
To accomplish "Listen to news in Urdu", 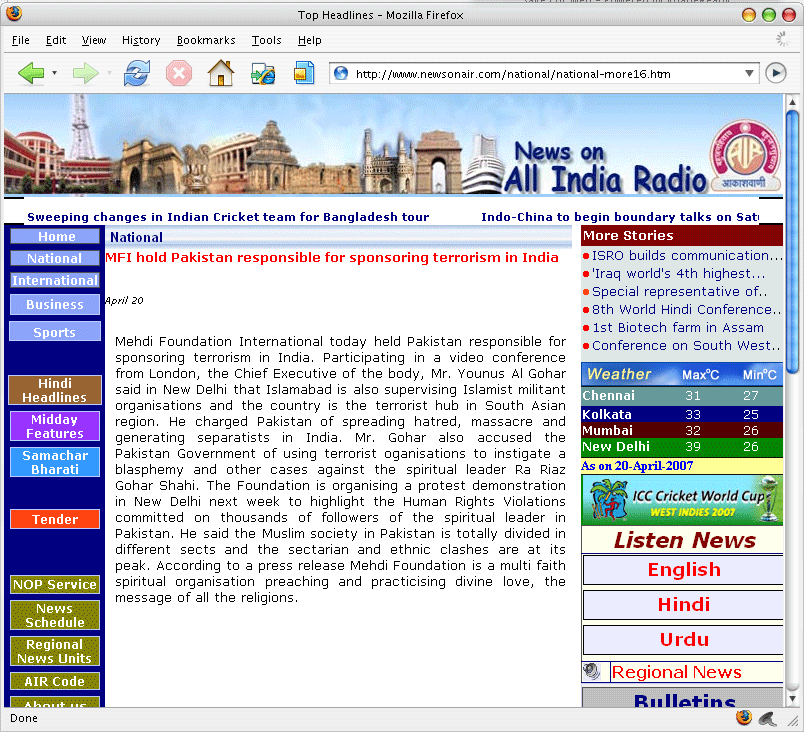I will 684,639.
